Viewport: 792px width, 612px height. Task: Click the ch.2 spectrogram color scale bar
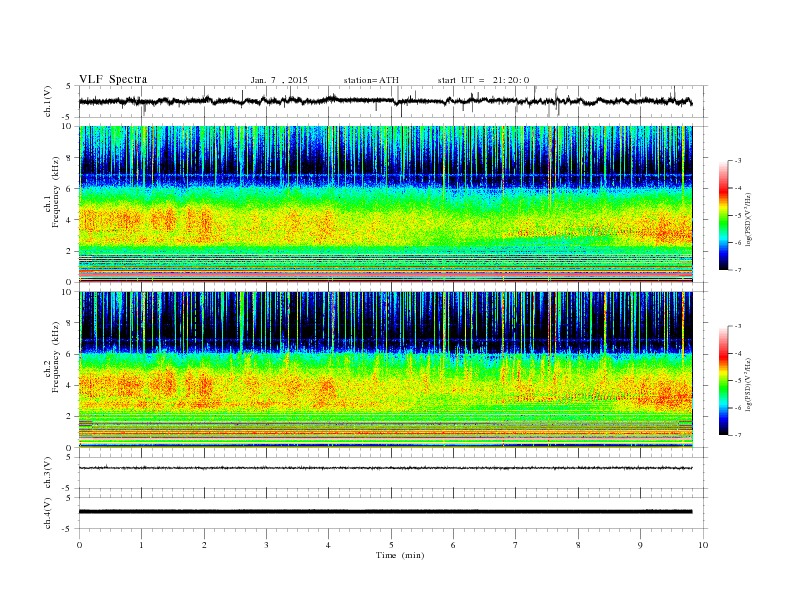[723, 380]
